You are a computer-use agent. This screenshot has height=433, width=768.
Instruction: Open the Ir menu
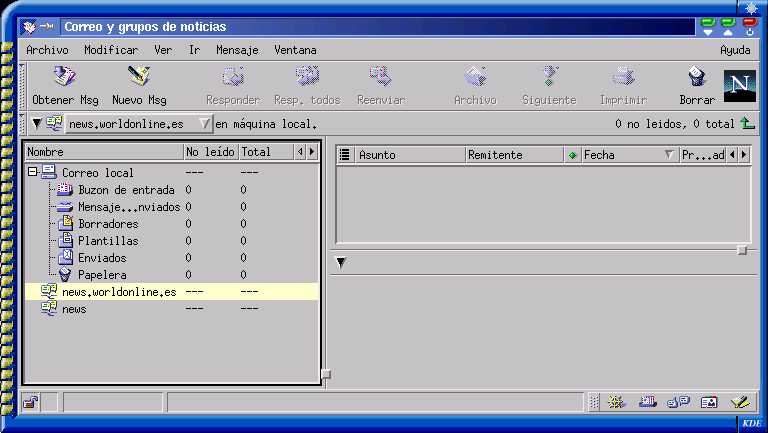click(194, 50)
